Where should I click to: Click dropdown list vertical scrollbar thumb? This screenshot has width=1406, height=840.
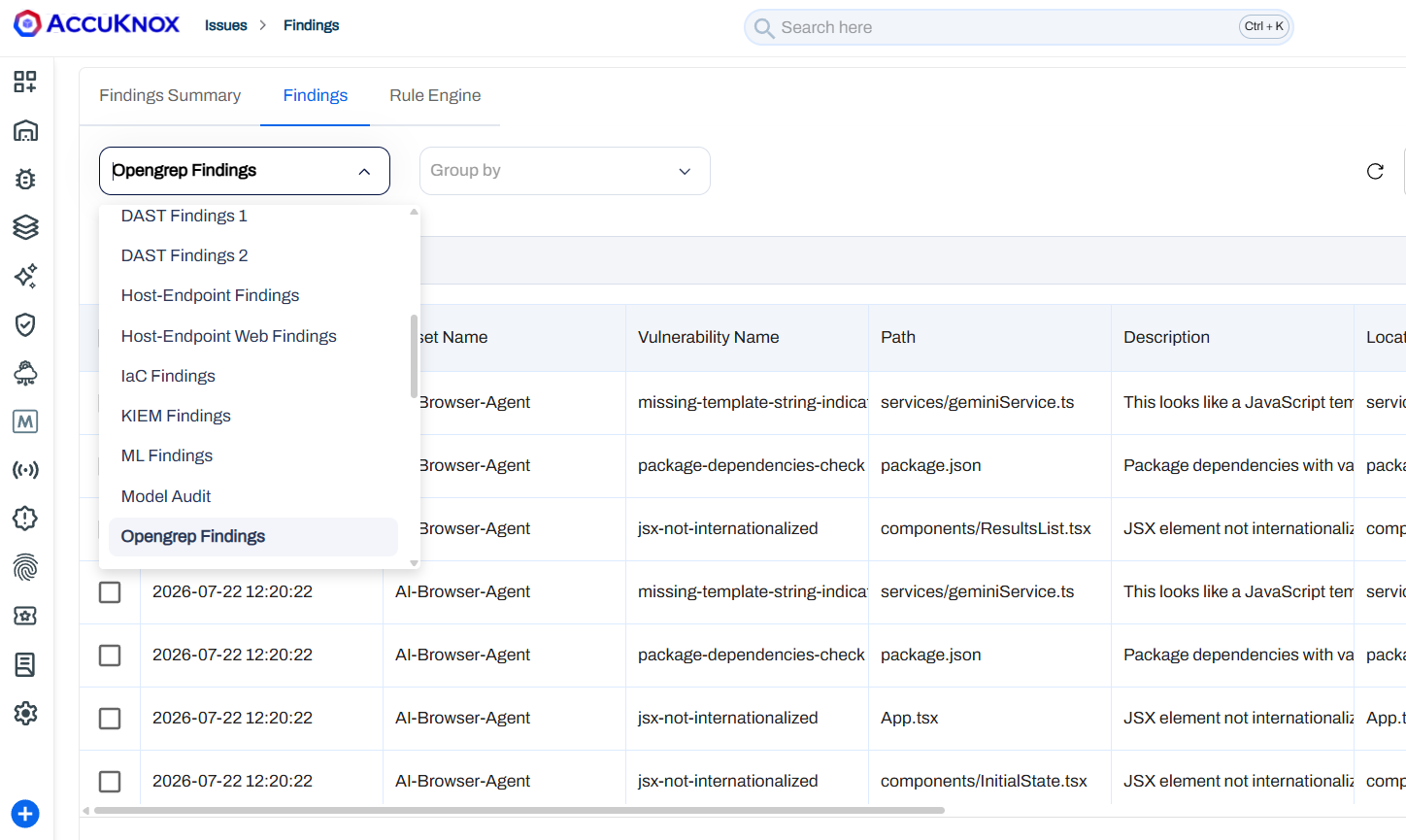415,355
